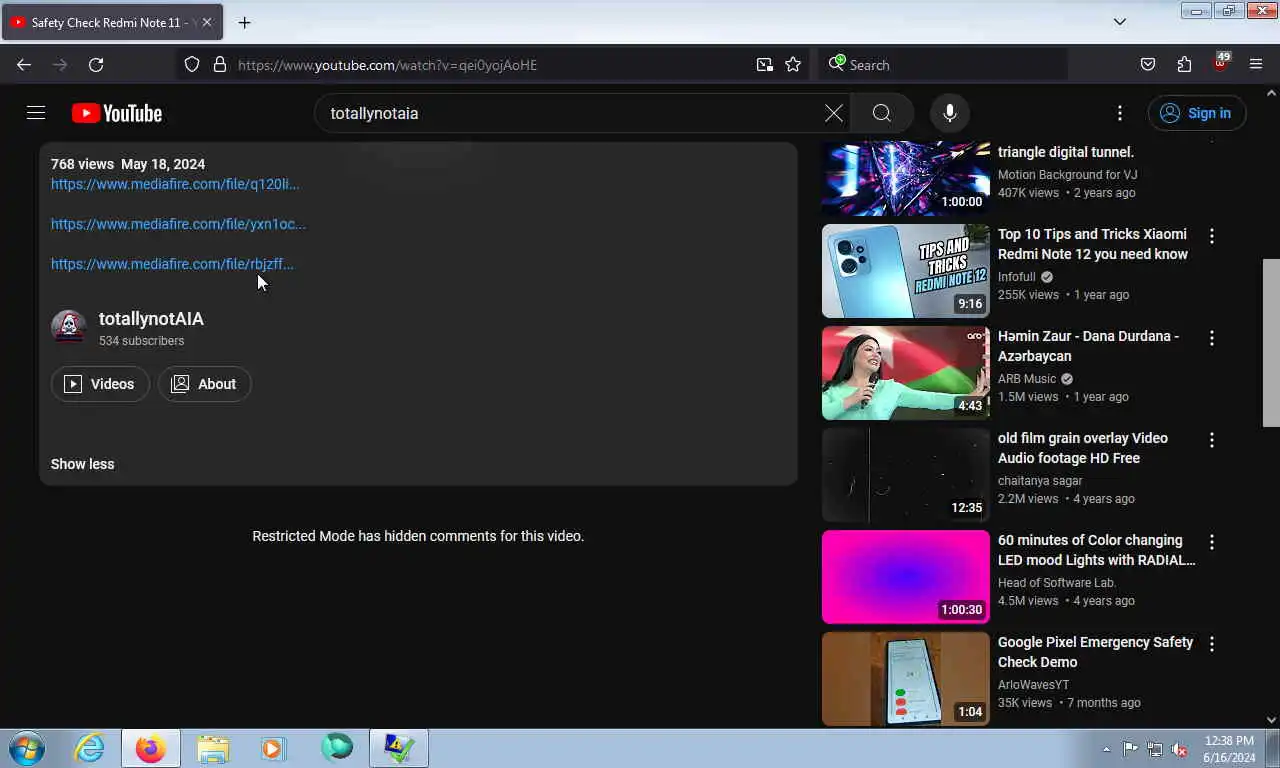The height and width of the screenshot is (768, 1280).
Task: Open Windows Start button
Action: pos(27,748)
